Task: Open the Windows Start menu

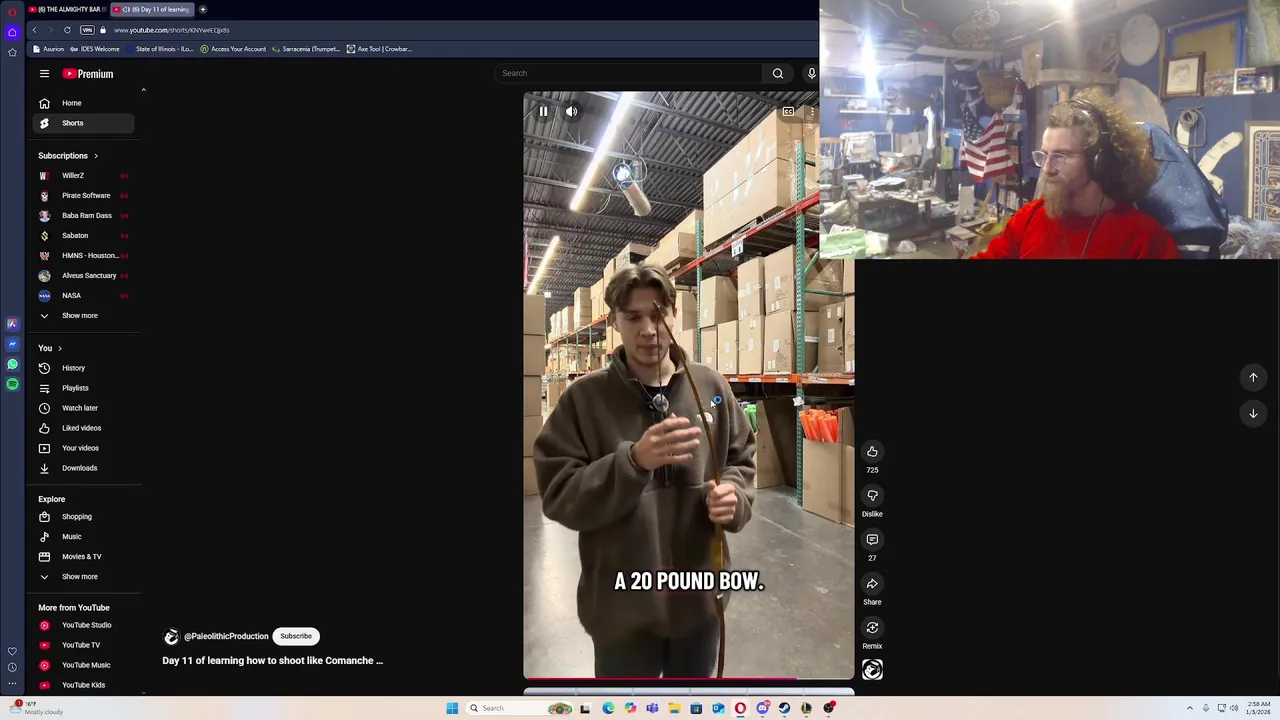Action: click(x=452, y=708)
